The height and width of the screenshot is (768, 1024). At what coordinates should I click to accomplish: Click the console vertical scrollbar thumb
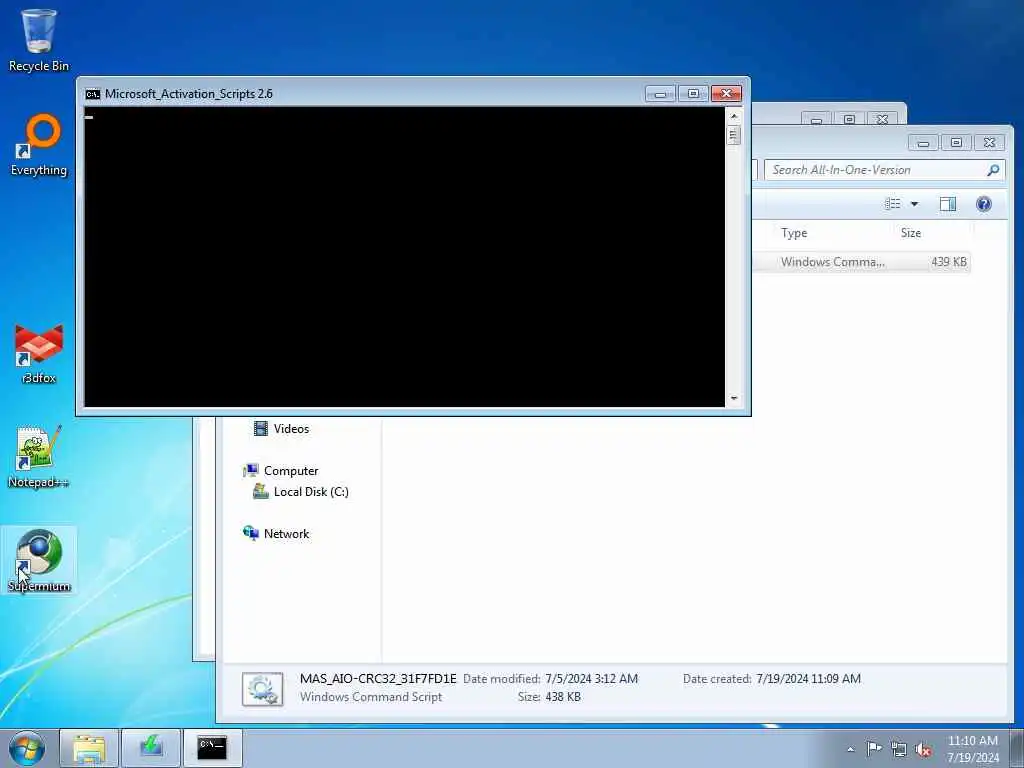pyautogui.click(x=734, y=135)
